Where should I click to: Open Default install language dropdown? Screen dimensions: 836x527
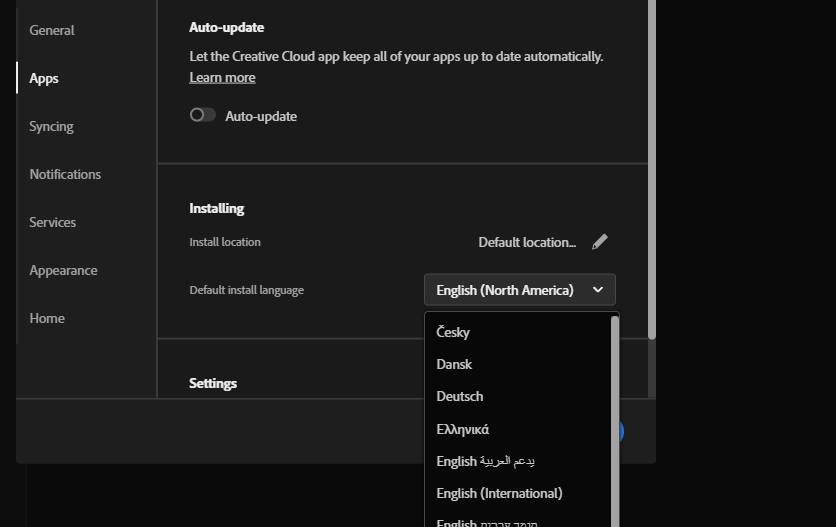tap(520, 290)
